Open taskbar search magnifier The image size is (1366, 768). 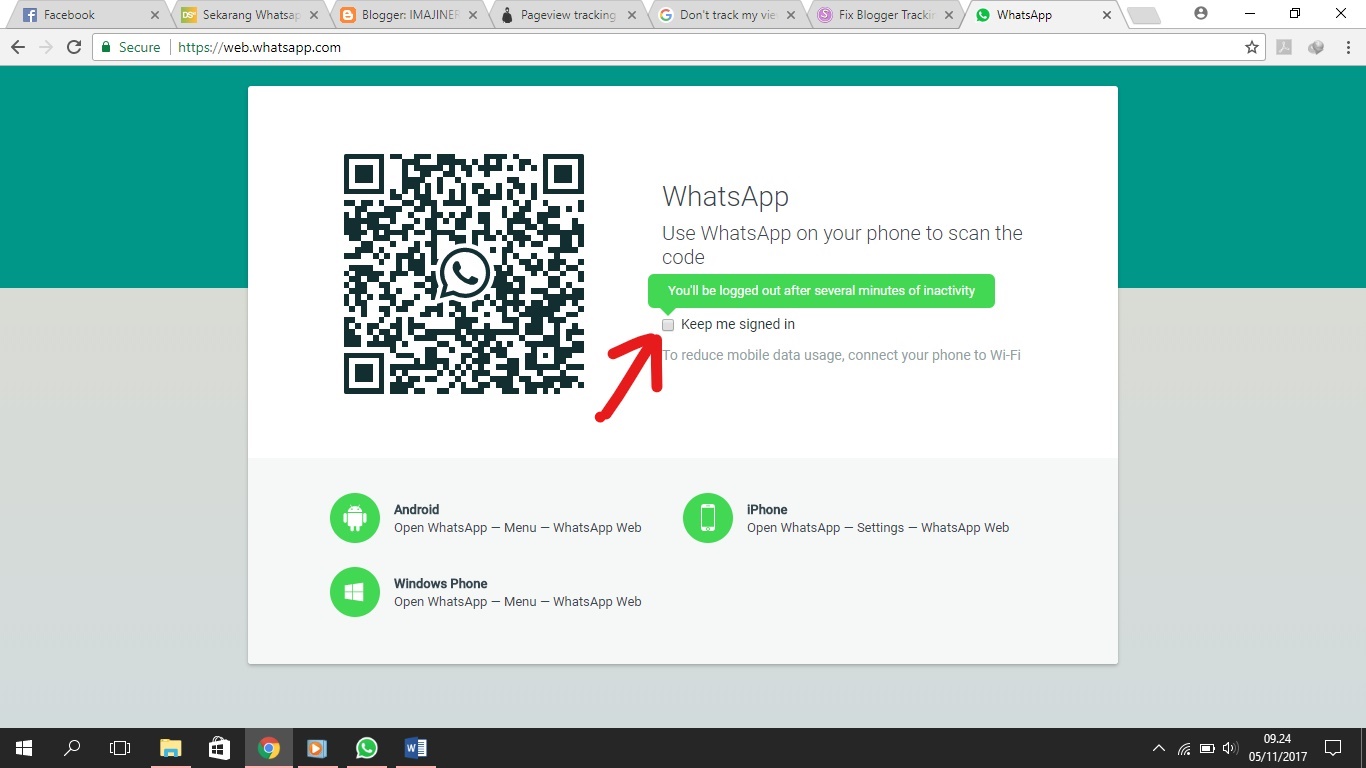(x=72, y=748)
